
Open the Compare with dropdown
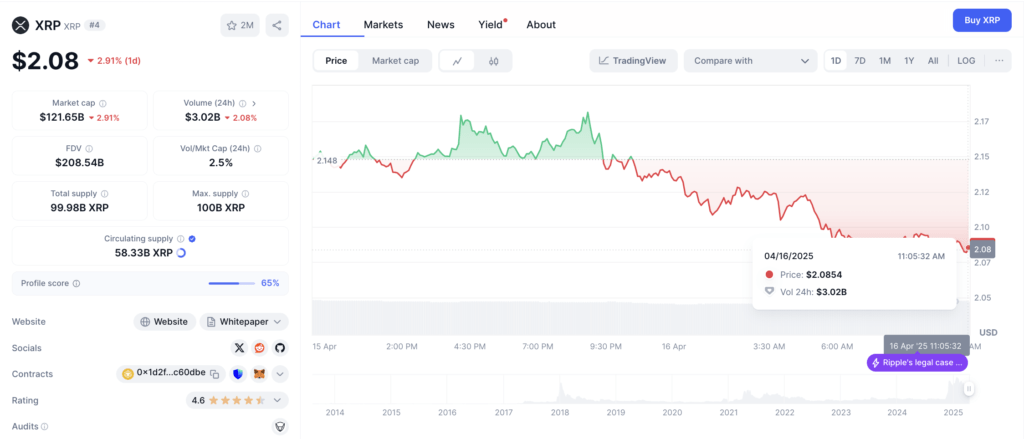point(750,61)
